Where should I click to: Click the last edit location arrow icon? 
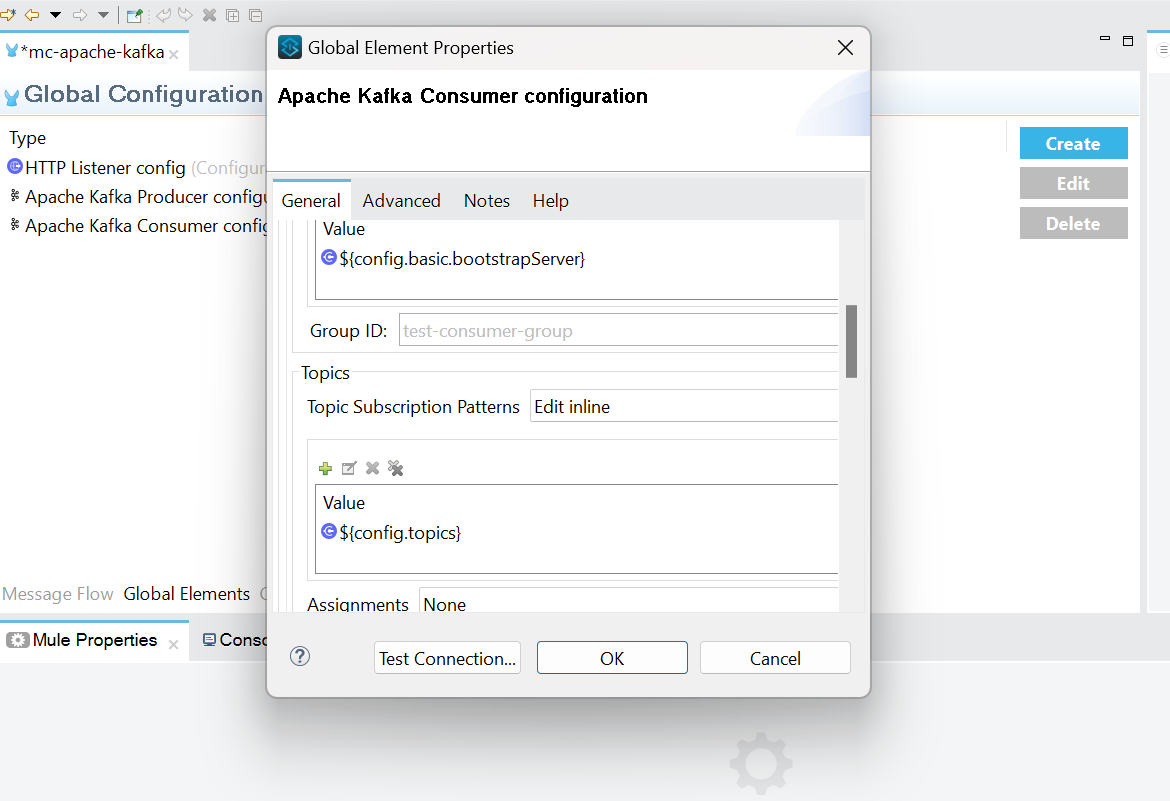8,15
